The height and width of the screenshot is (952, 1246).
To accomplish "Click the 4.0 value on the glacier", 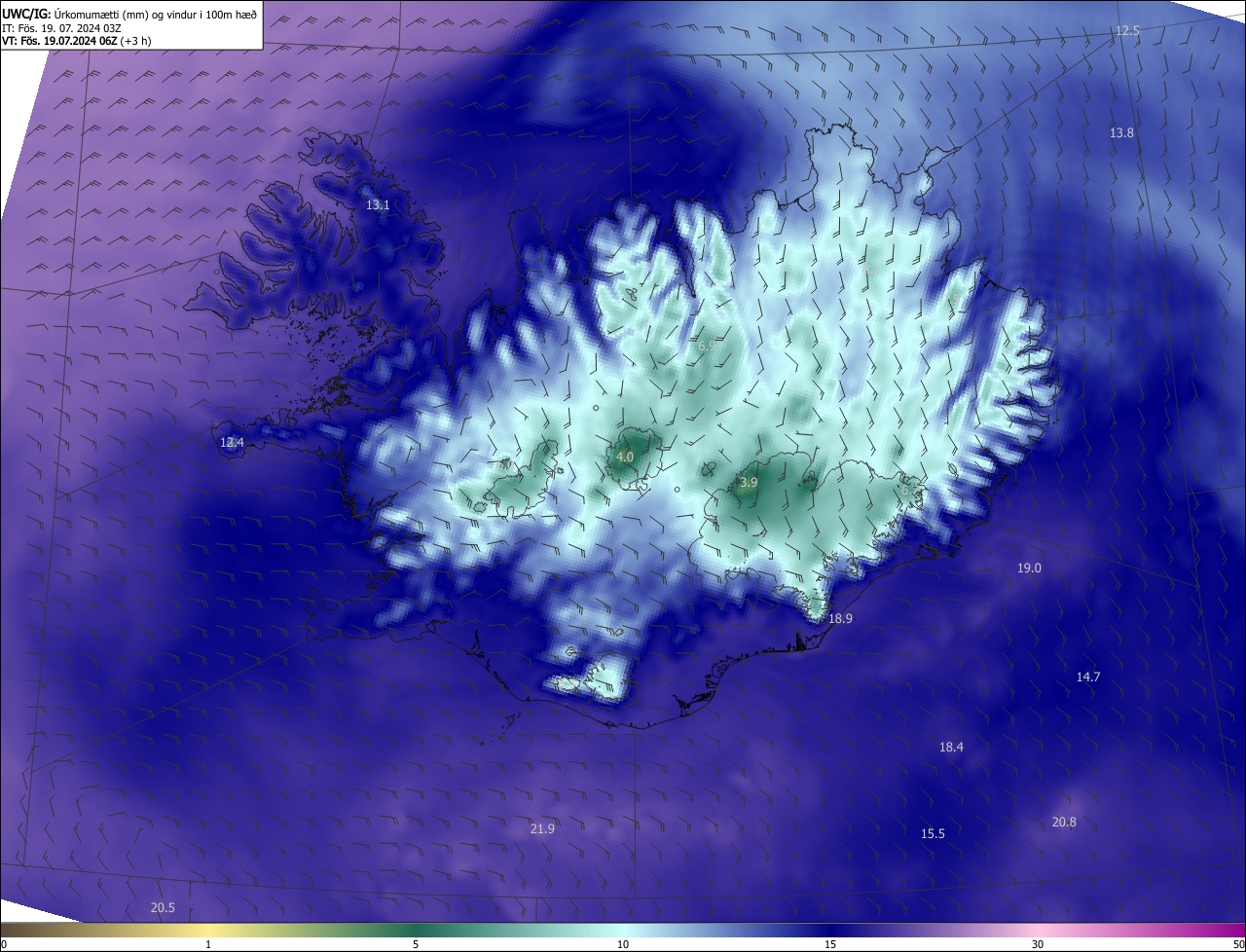I will 625,457.
